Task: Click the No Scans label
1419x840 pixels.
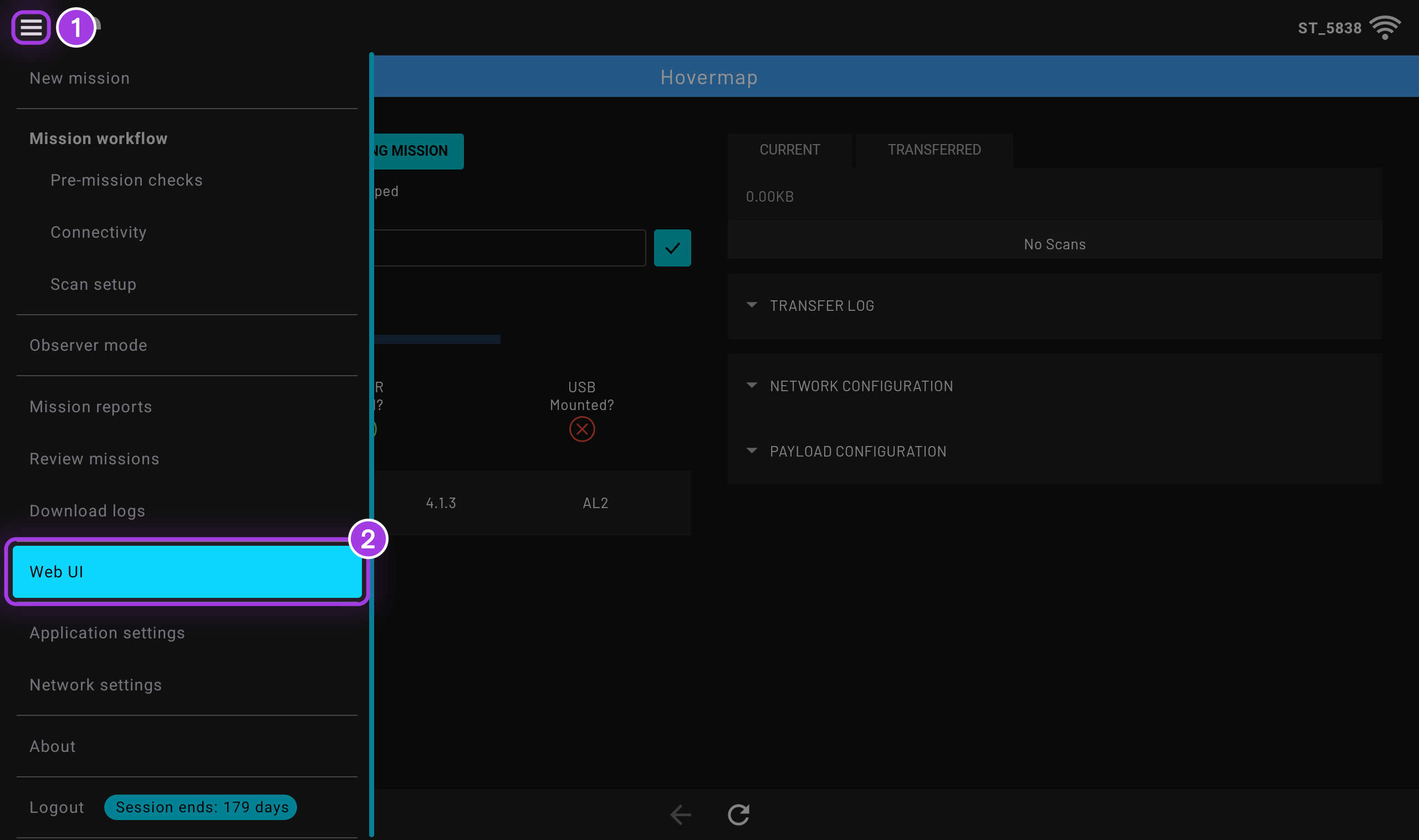Action: 1054,244
